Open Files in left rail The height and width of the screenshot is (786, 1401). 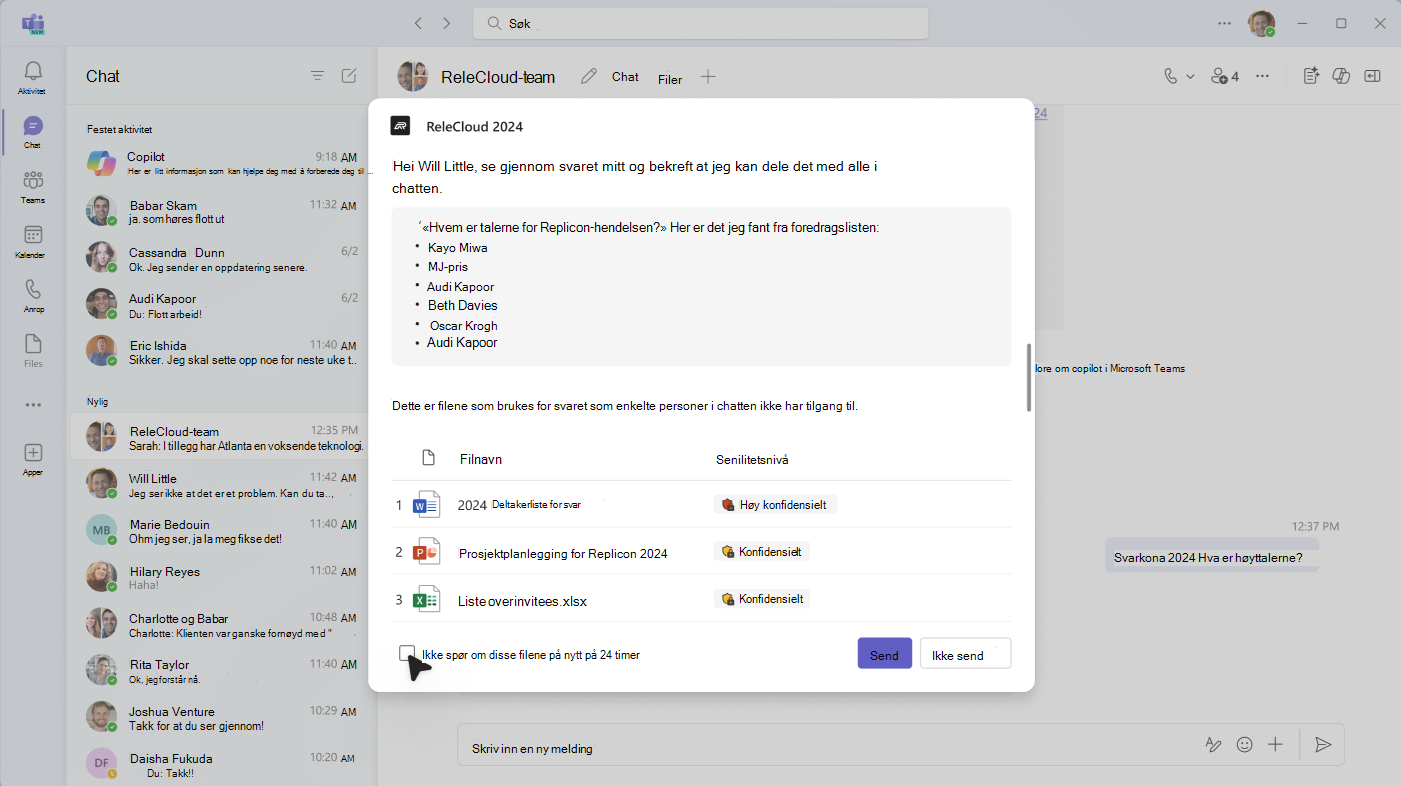[33, 350]
